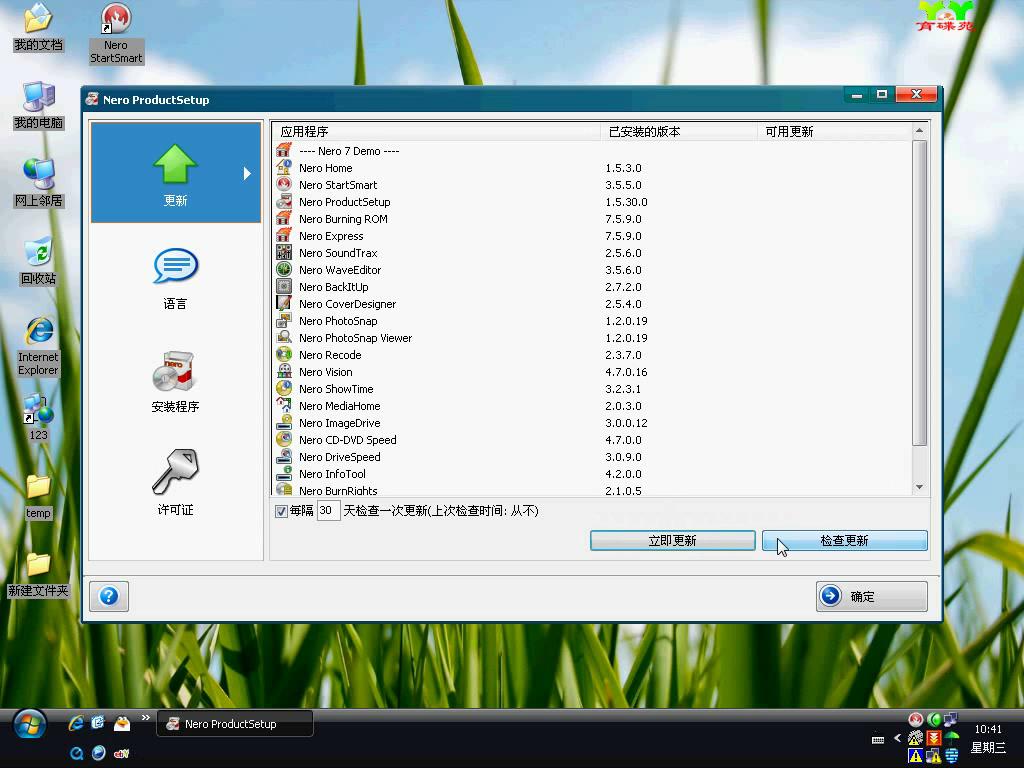Select the temp folder on desktop
Image resolution: width=1024 pixels, height=768 pixels.
click(x=39, y=496)
